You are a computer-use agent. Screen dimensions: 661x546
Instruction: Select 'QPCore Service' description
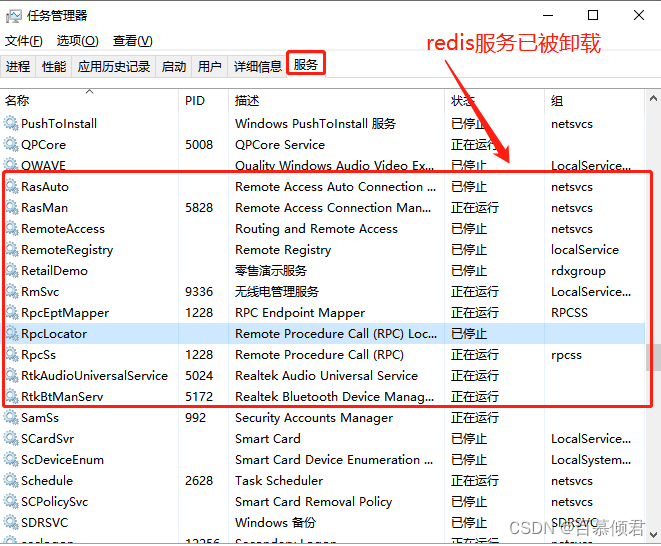click(280, 144)
